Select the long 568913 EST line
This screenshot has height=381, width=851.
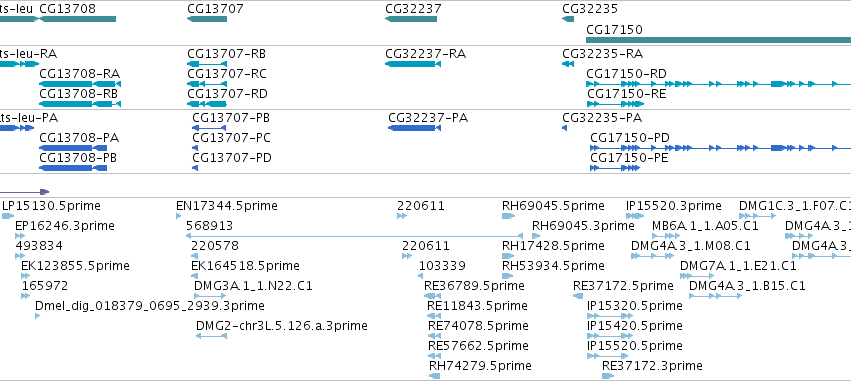354,236
